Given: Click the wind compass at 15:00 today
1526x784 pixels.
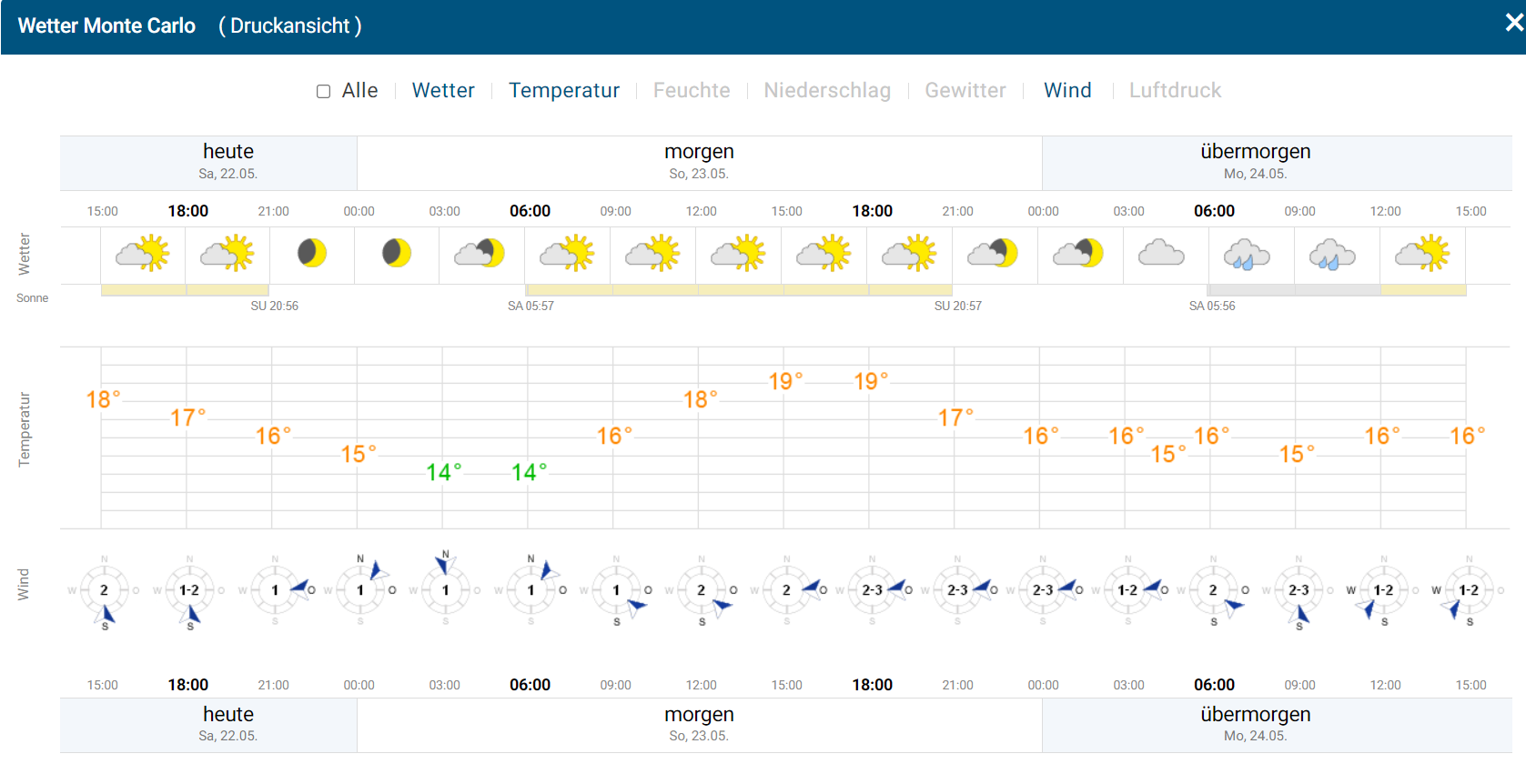Looking at the screenshot, I should tap(104, 591).
